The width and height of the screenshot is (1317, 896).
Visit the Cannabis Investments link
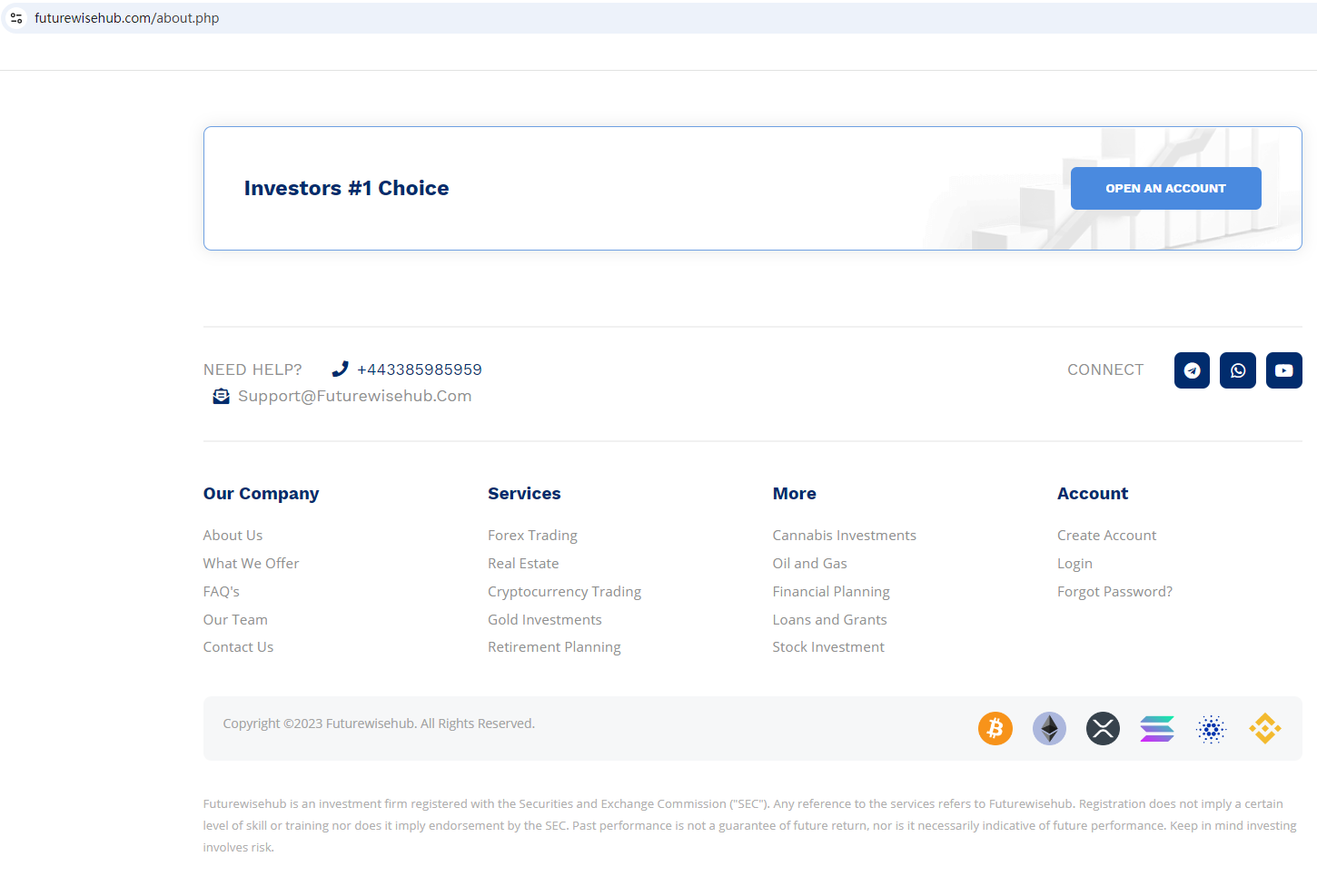(844, 536)
